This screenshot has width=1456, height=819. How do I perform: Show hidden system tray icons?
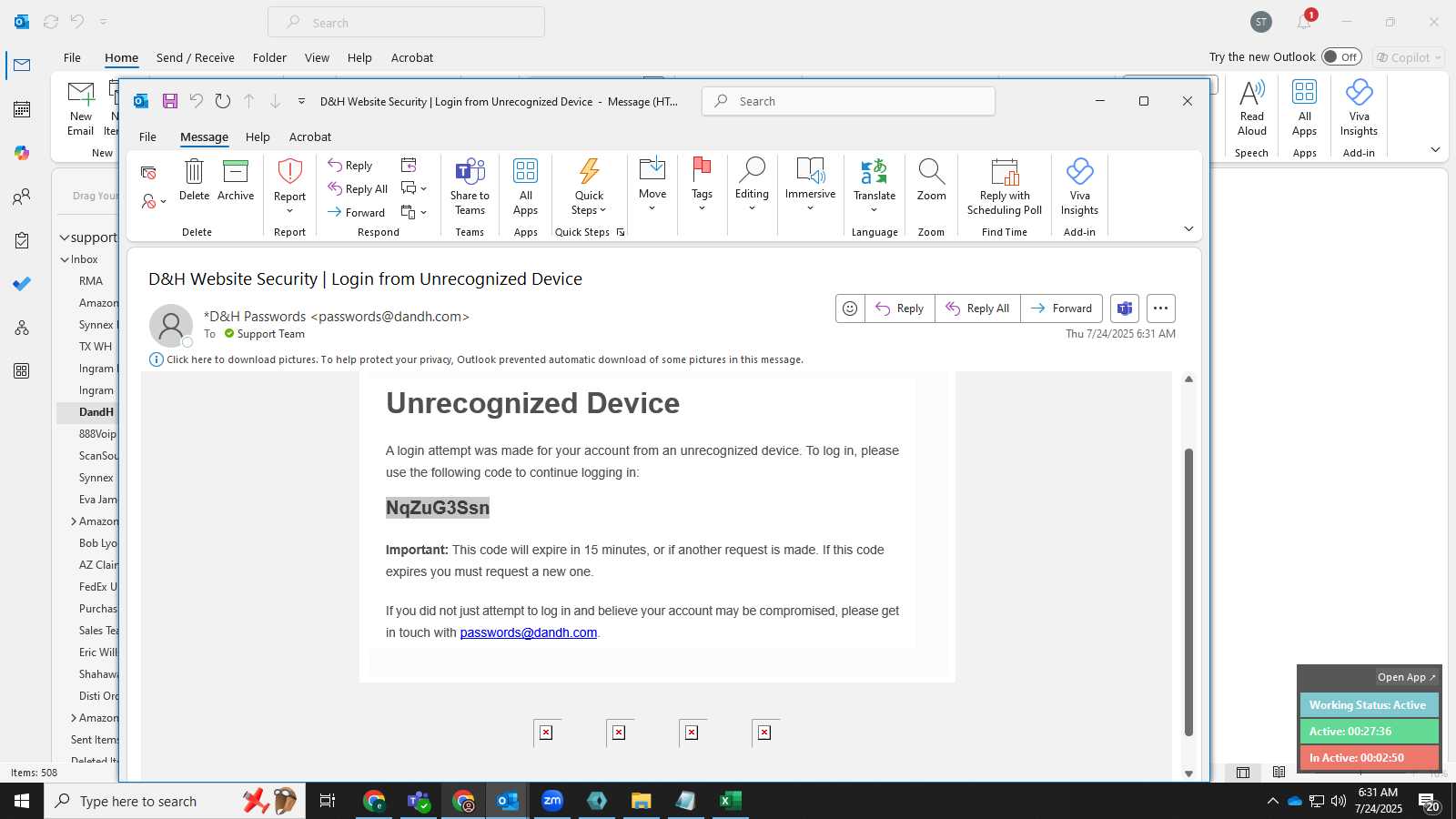(x=1272, y=801)
